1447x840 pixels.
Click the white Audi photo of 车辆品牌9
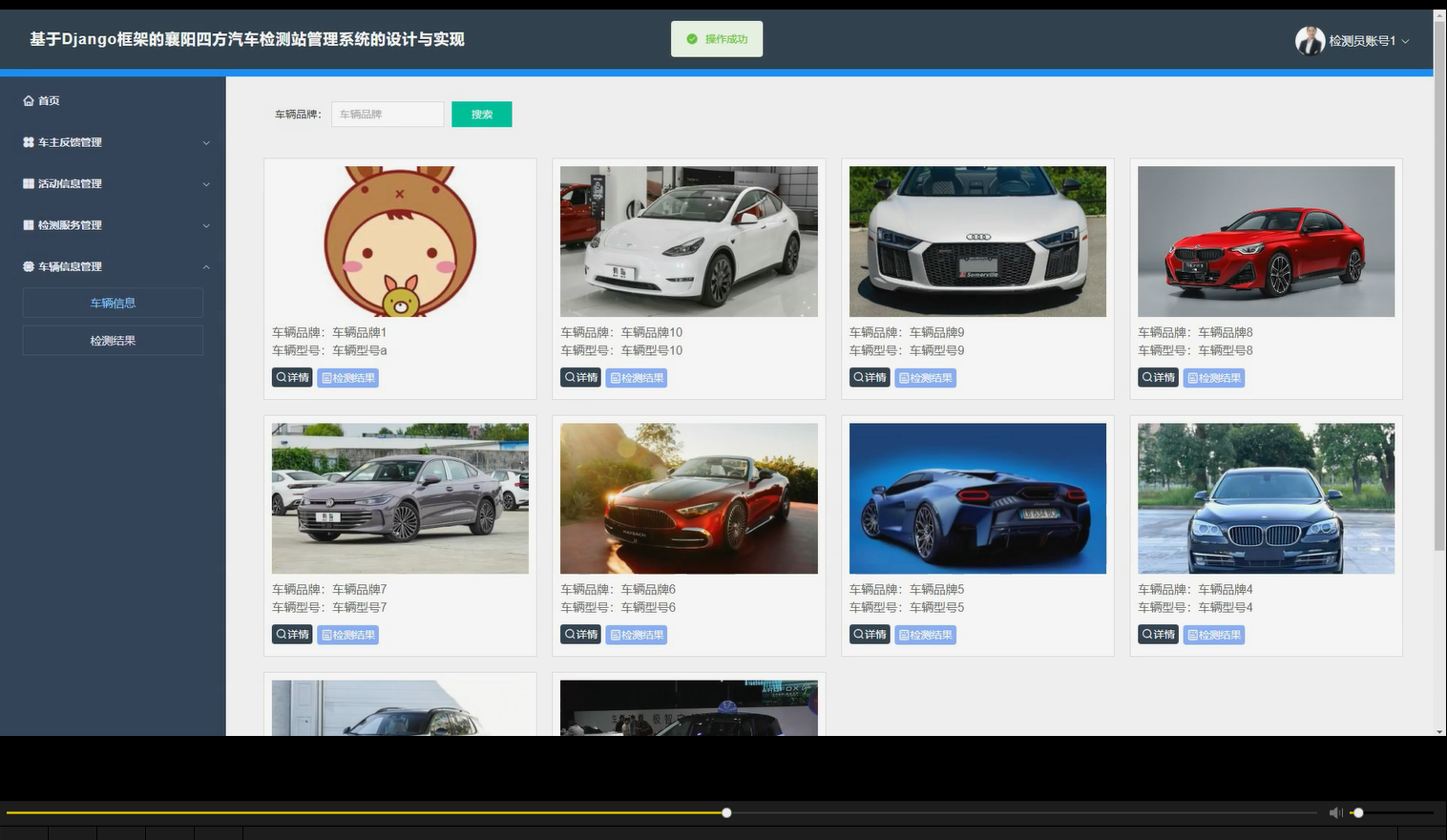point(977,241)
